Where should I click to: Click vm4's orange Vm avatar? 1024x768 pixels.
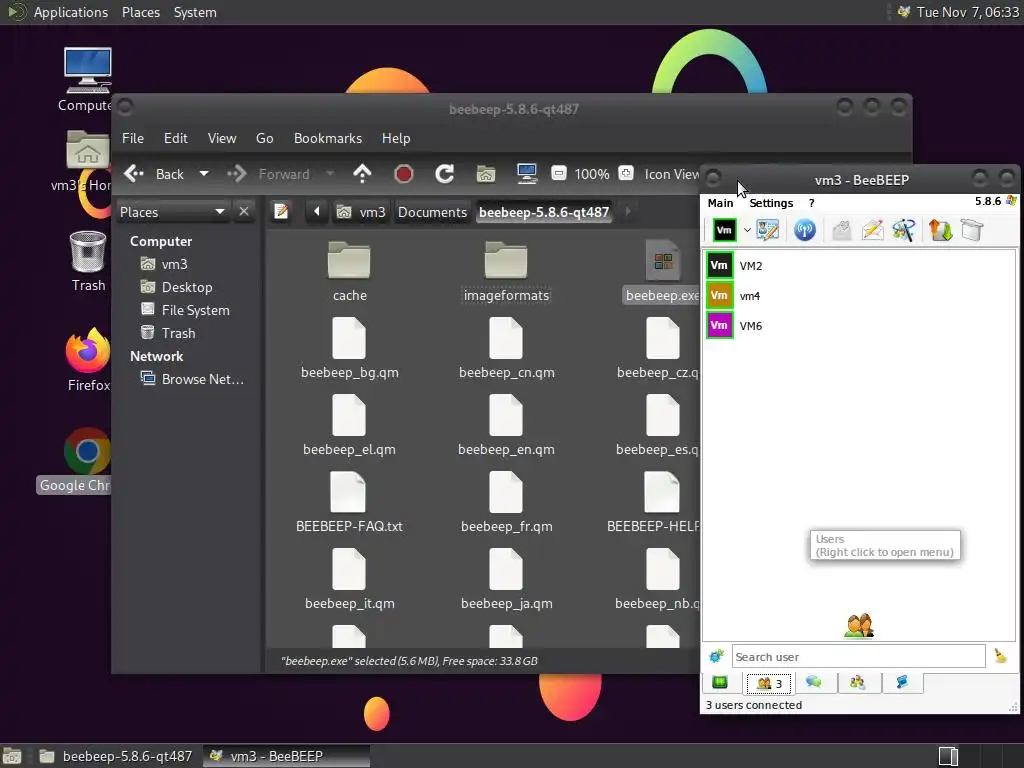point(720,295)
